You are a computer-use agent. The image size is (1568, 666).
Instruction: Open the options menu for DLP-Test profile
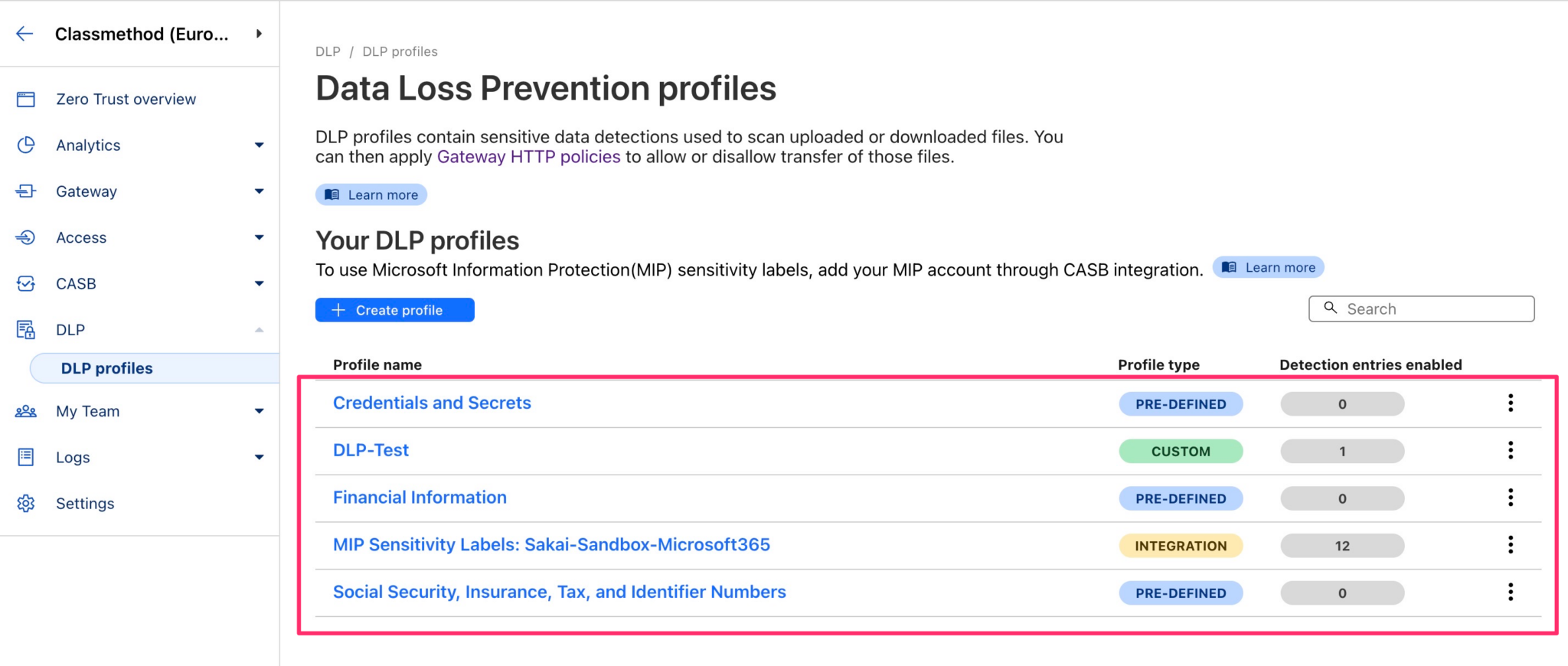pyautogui.click(x=1511, y=451)
